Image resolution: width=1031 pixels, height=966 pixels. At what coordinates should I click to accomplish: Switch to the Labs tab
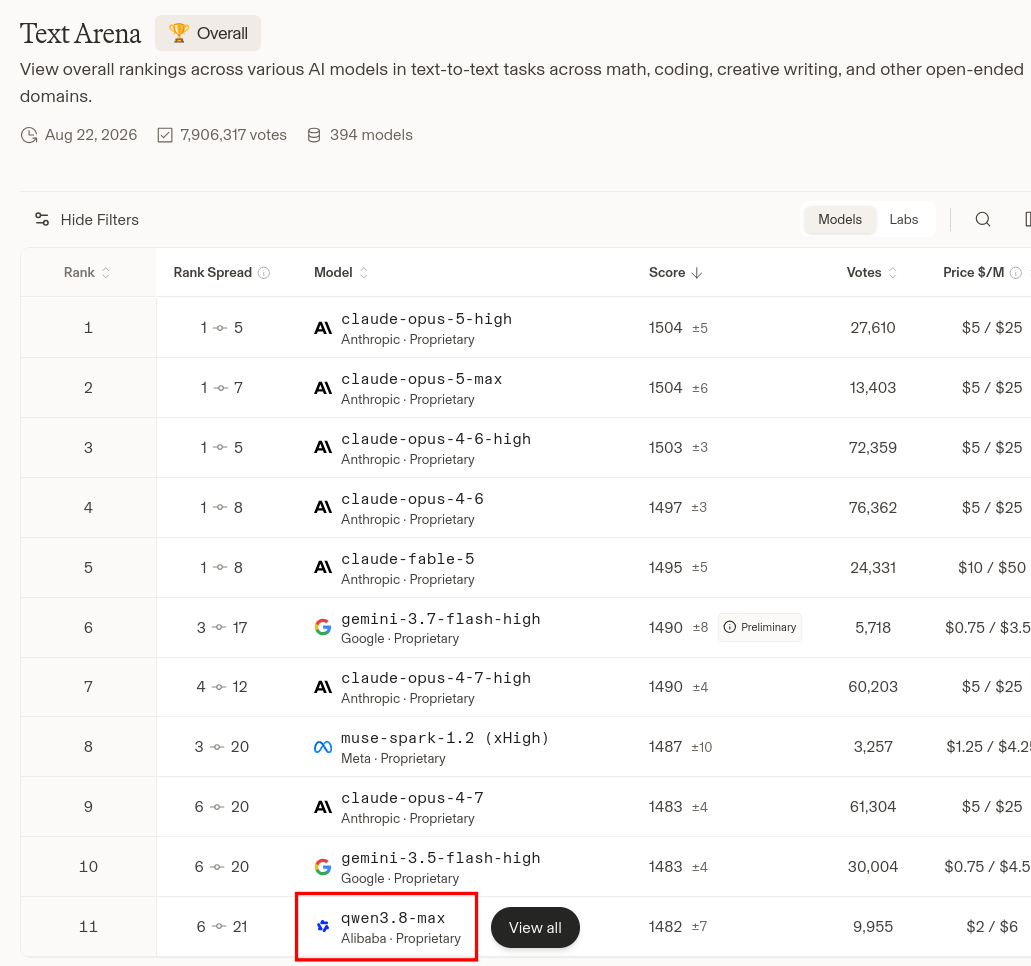pos(903,220)
